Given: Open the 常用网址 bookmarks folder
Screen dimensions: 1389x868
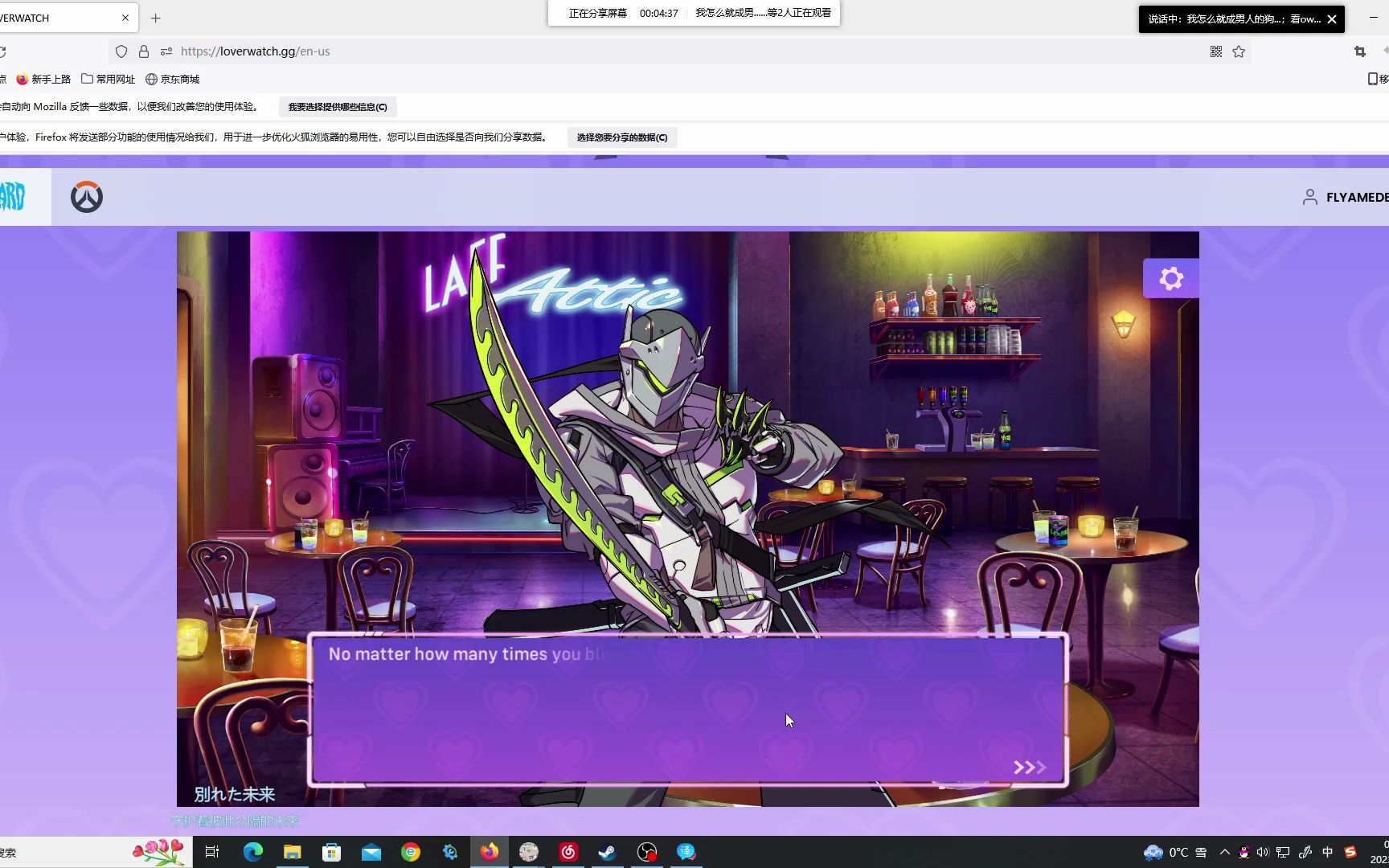Looking at the screenshot, I should pyautogui.click(x=109, y=79).
